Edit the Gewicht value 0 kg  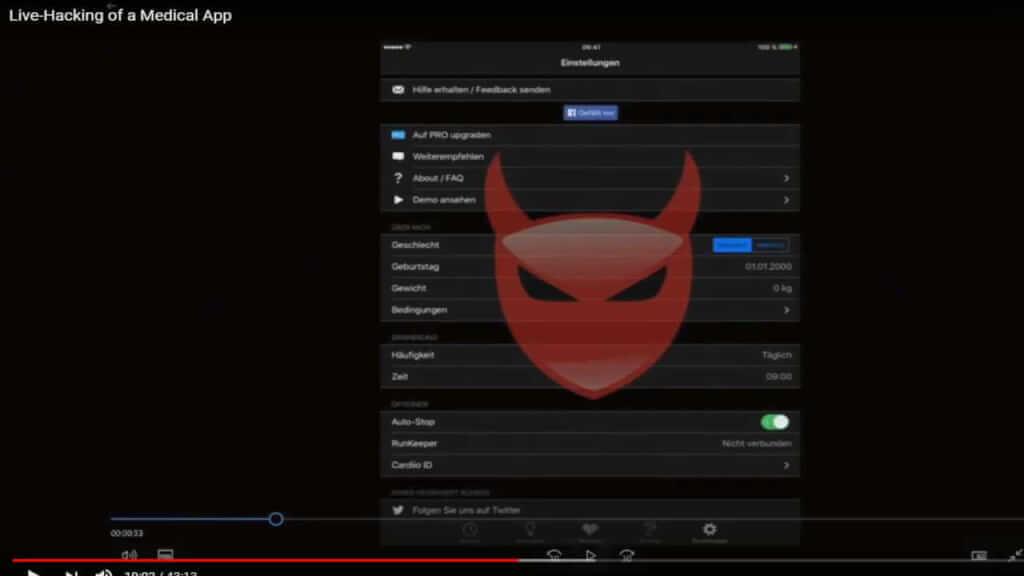pos(782,288)
